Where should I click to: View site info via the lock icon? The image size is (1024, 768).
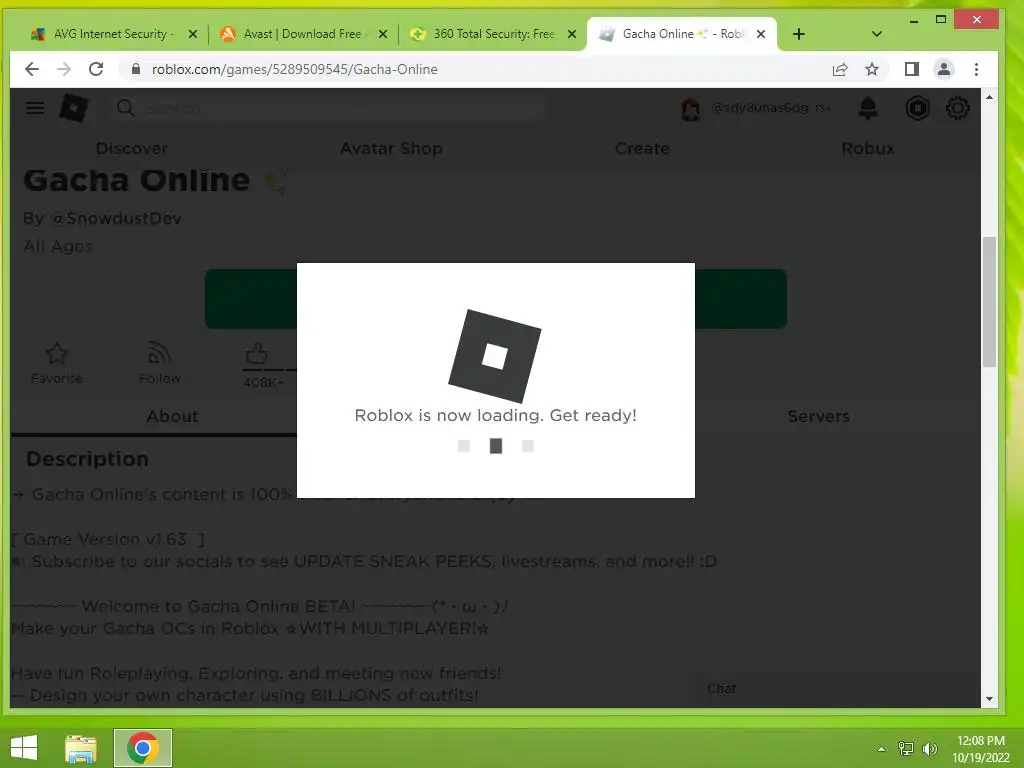coord(136,69)
